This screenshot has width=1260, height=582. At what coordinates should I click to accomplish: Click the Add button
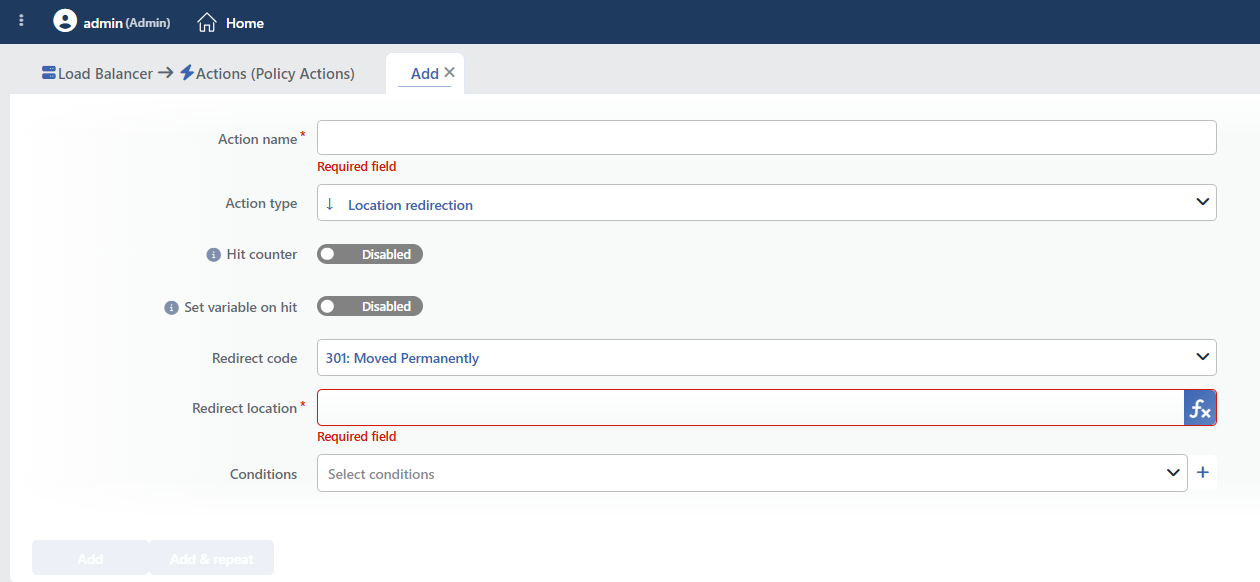[90, 558]
